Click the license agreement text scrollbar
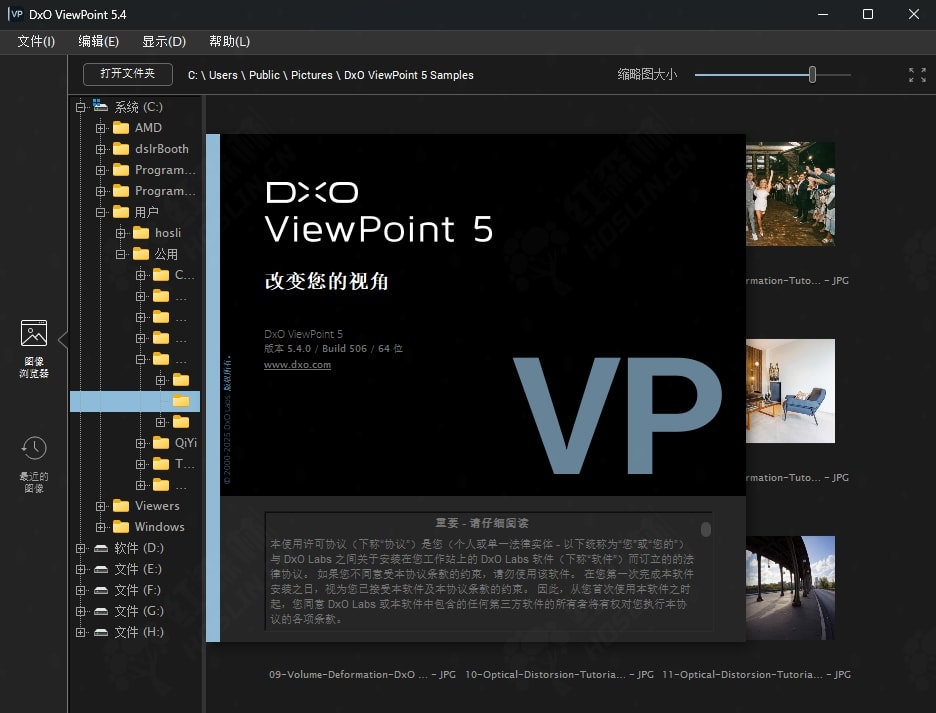Screen dimensions: 936x713 pyautogui.click(x=706, y=529)
